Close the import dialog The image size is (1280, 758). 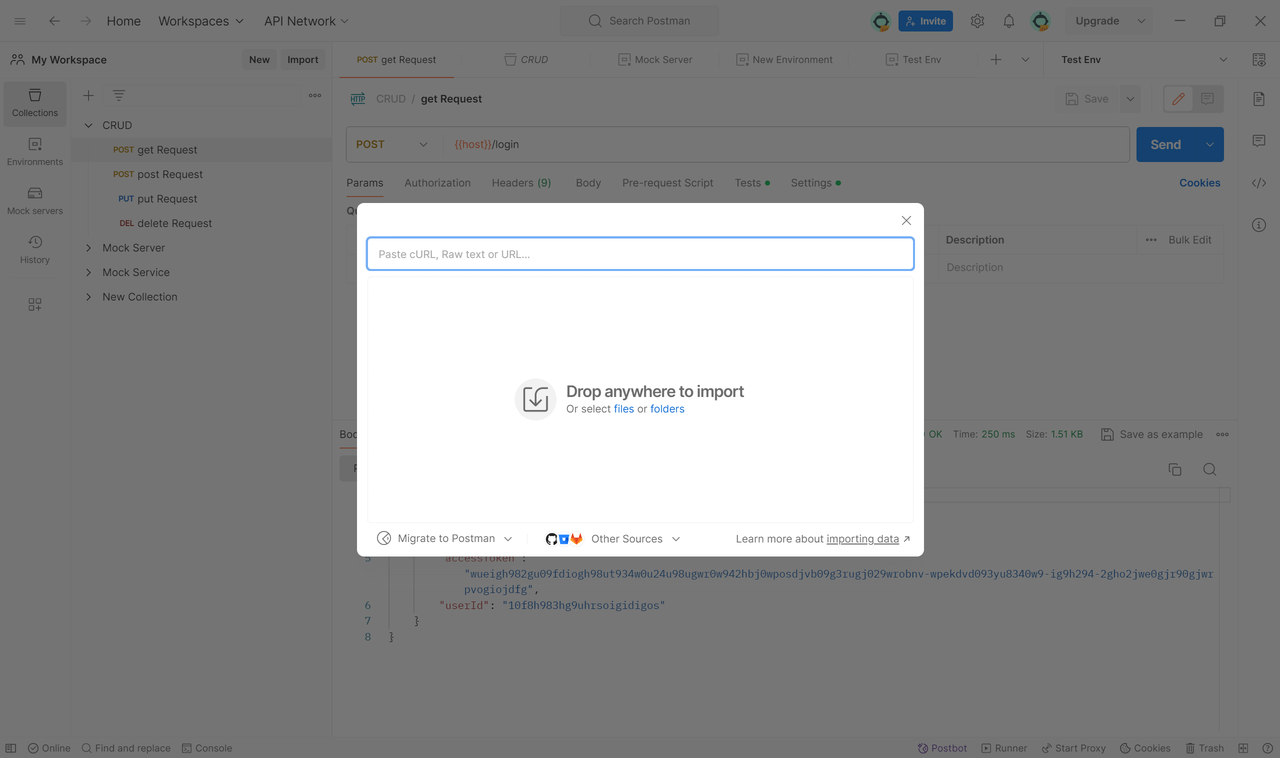point(906,221)
